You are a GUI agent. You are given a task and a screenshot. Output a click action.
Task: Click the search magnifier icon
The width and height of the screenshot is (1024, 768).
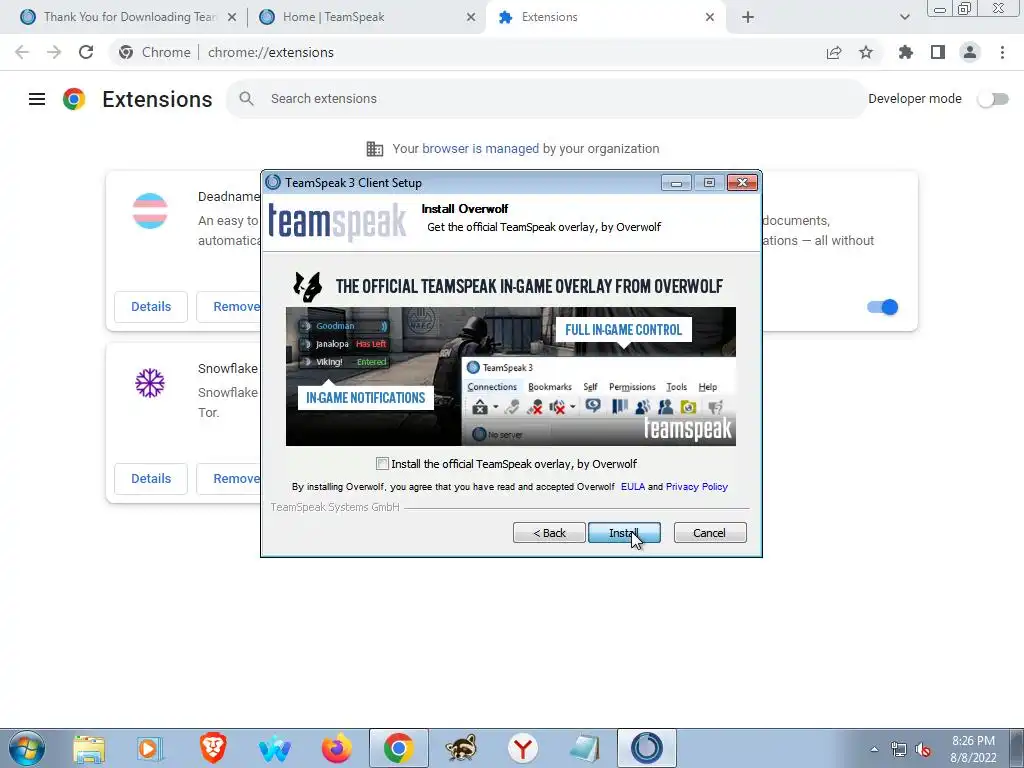click(246, 99)
